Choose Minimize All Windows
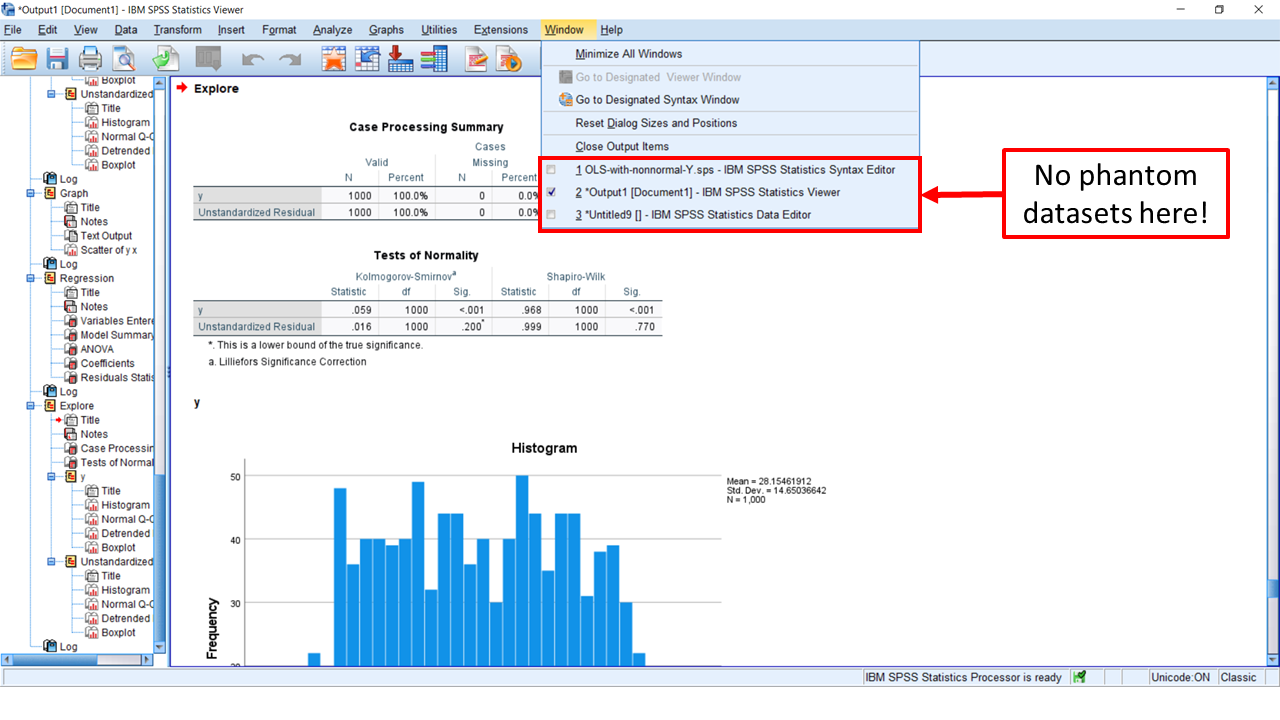1280x720 pixels. [628, 54]
